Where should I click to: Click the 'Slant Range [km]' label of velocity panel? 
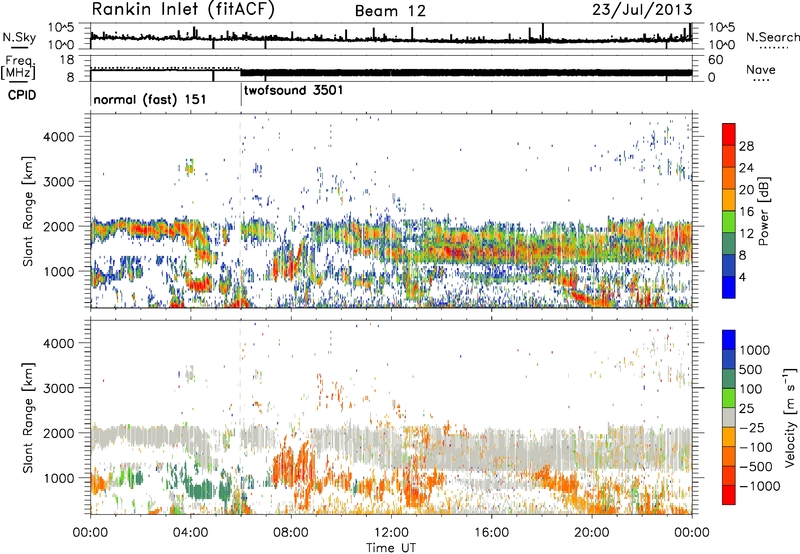click(x=28, y=418)
